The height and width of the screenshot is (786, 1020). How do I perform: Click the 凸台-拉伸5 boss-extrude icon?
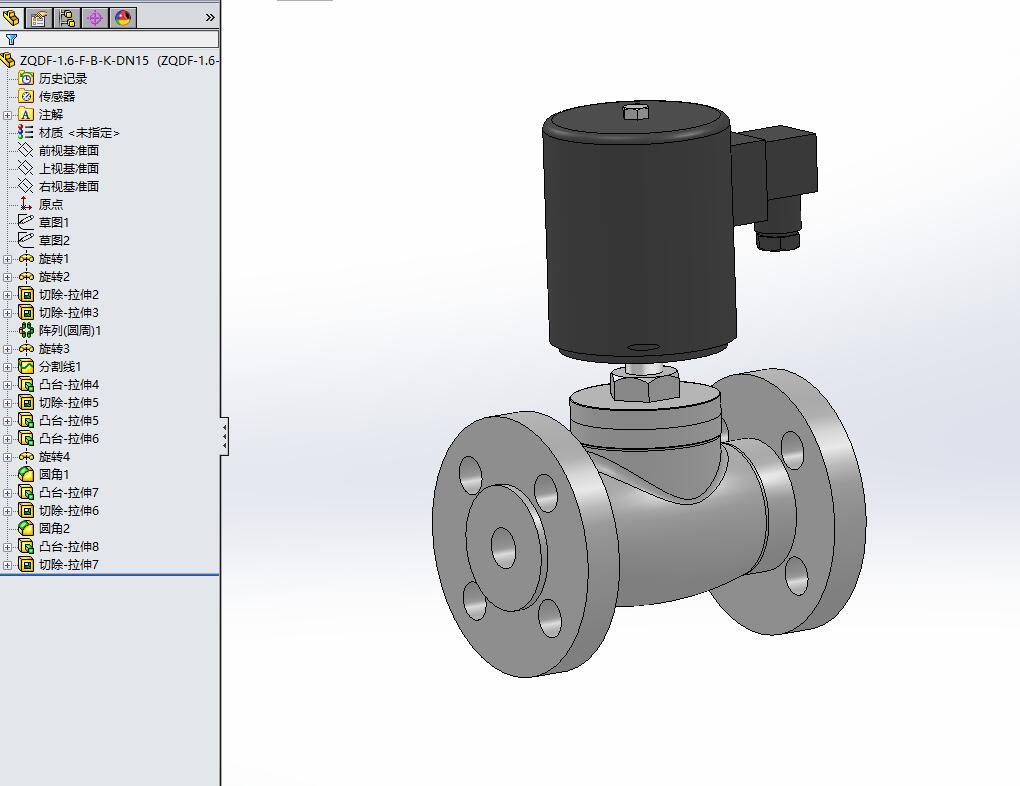tap(25, 420)
